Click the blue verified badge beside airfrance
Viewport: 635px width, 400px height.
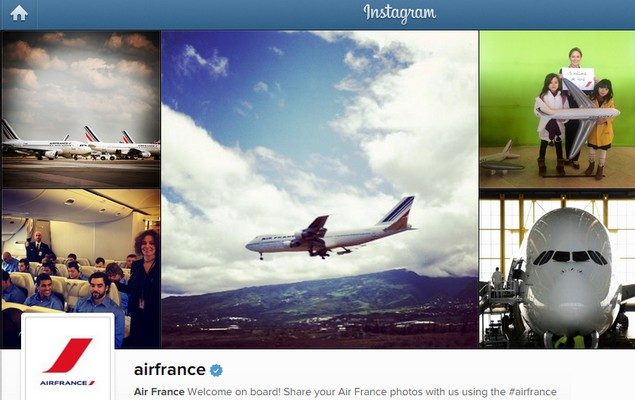(216, 370)
